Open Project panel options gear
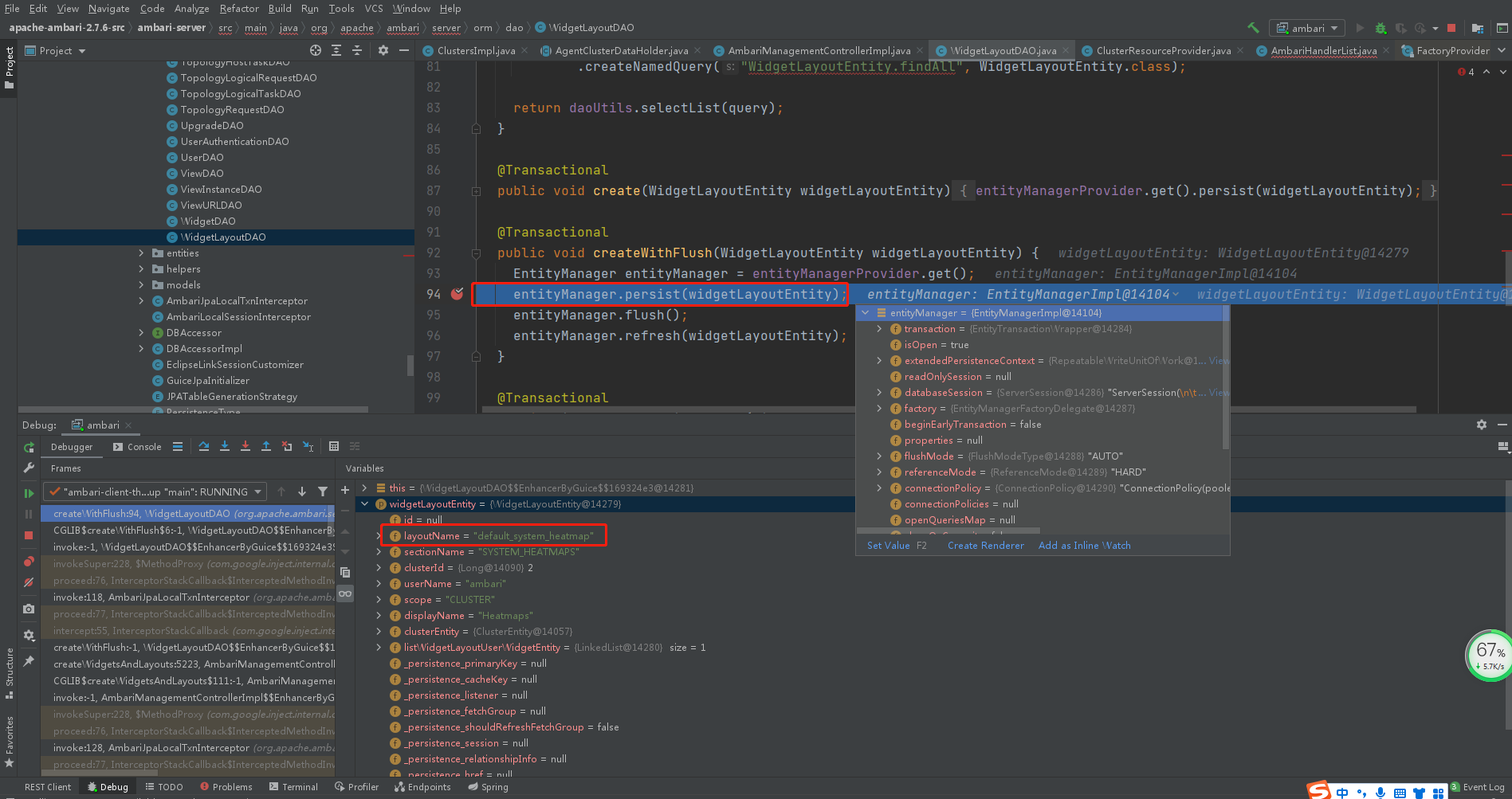Screen dimensions: 1512x799 click(x=383, y=50)
